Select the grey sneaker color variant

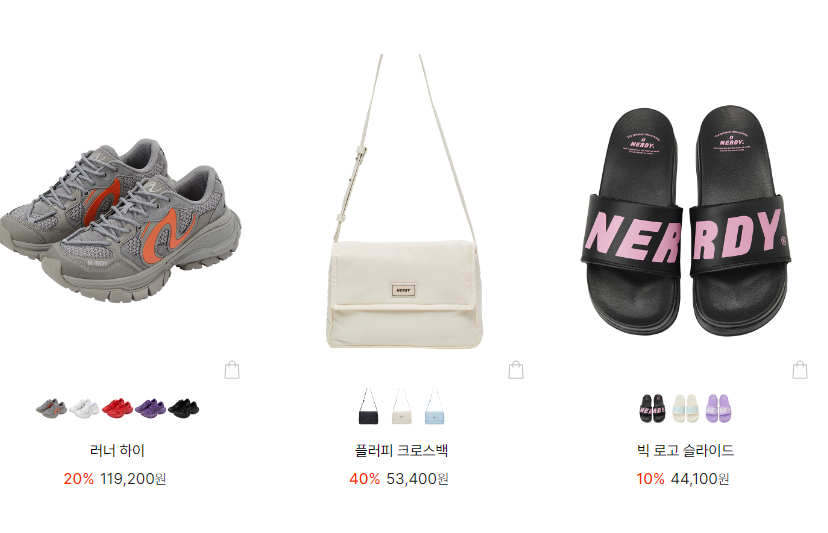click(x=51, y=408)
